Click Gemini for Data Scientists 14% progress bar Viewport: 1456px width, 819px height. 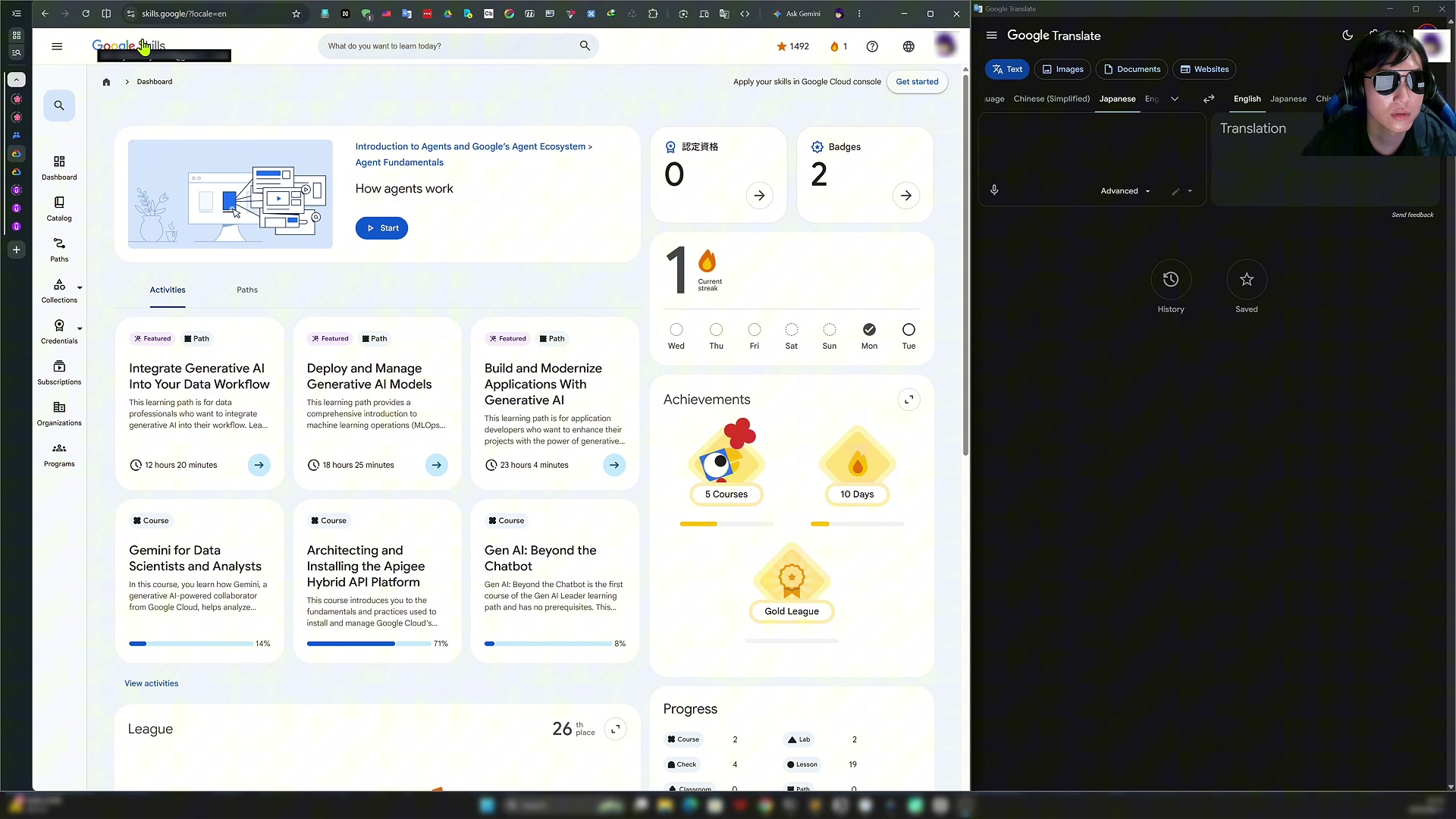(x=191, y=644)
